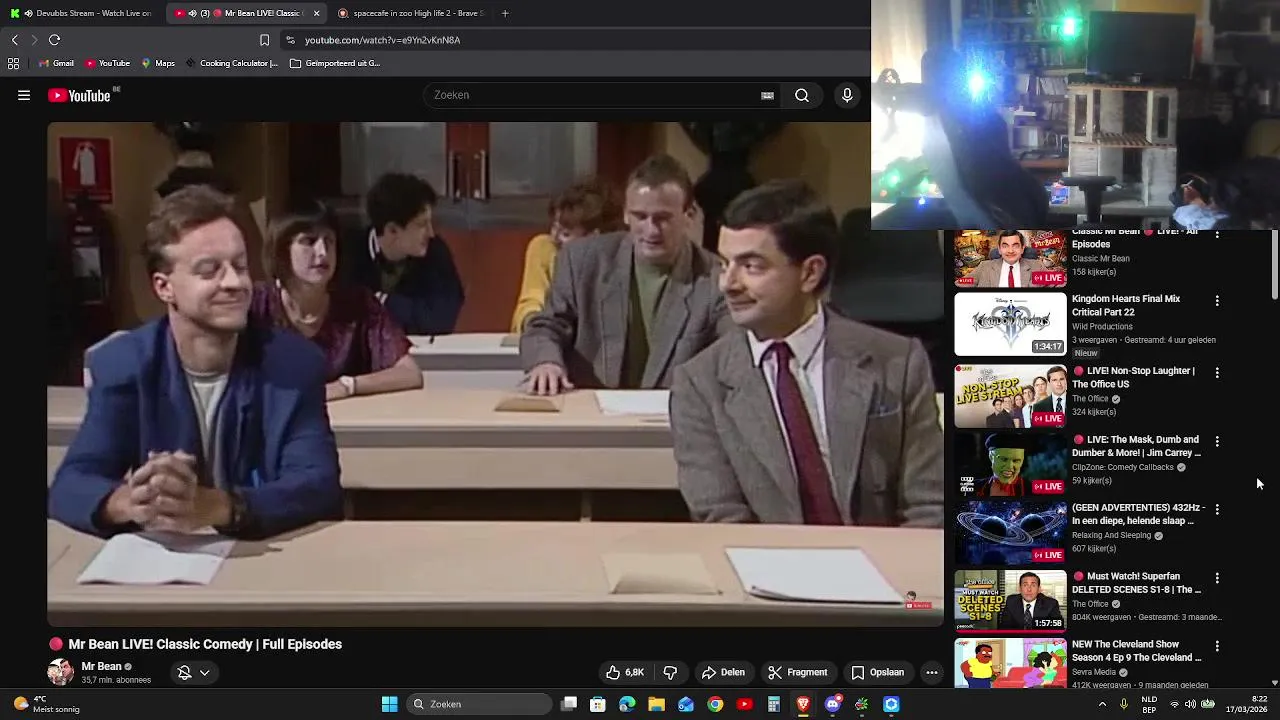
Task: Open options for The Mask Jim Carrey stream
Action: [1217, 441]
